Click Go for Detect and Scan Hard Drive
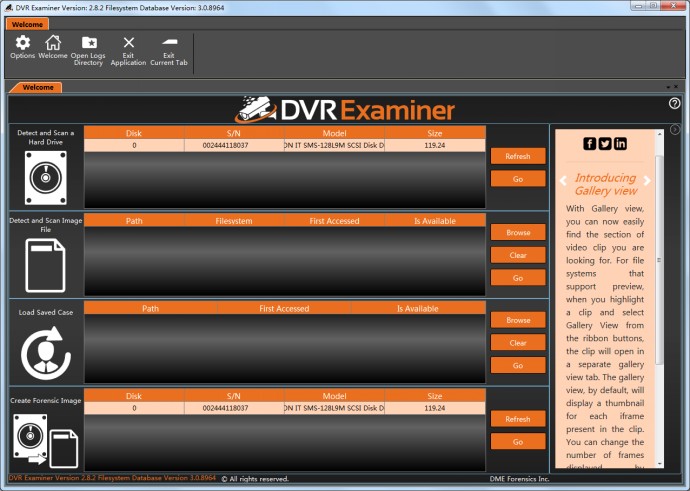 pyautogui.click(x=518, y=179)
